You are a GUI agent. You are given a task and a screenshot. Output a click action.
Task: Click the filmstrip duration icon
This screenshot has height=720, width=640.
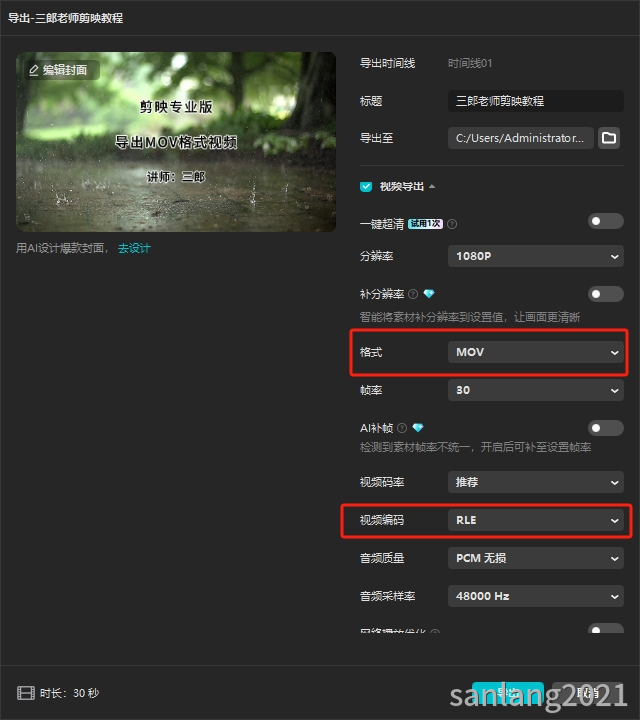(x=26, y=693)
